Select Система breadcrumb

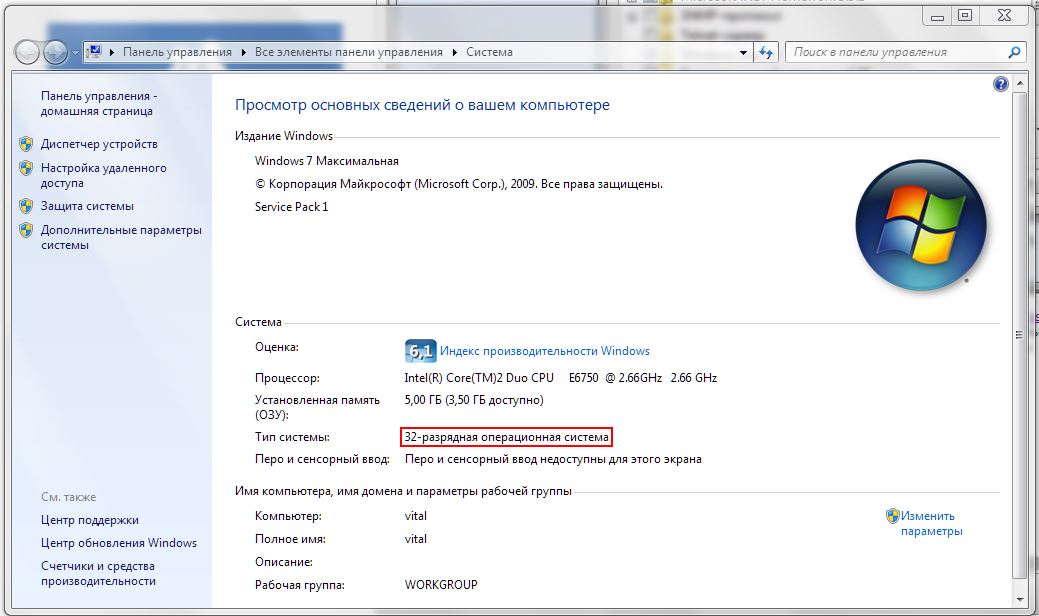click(489, 52)
